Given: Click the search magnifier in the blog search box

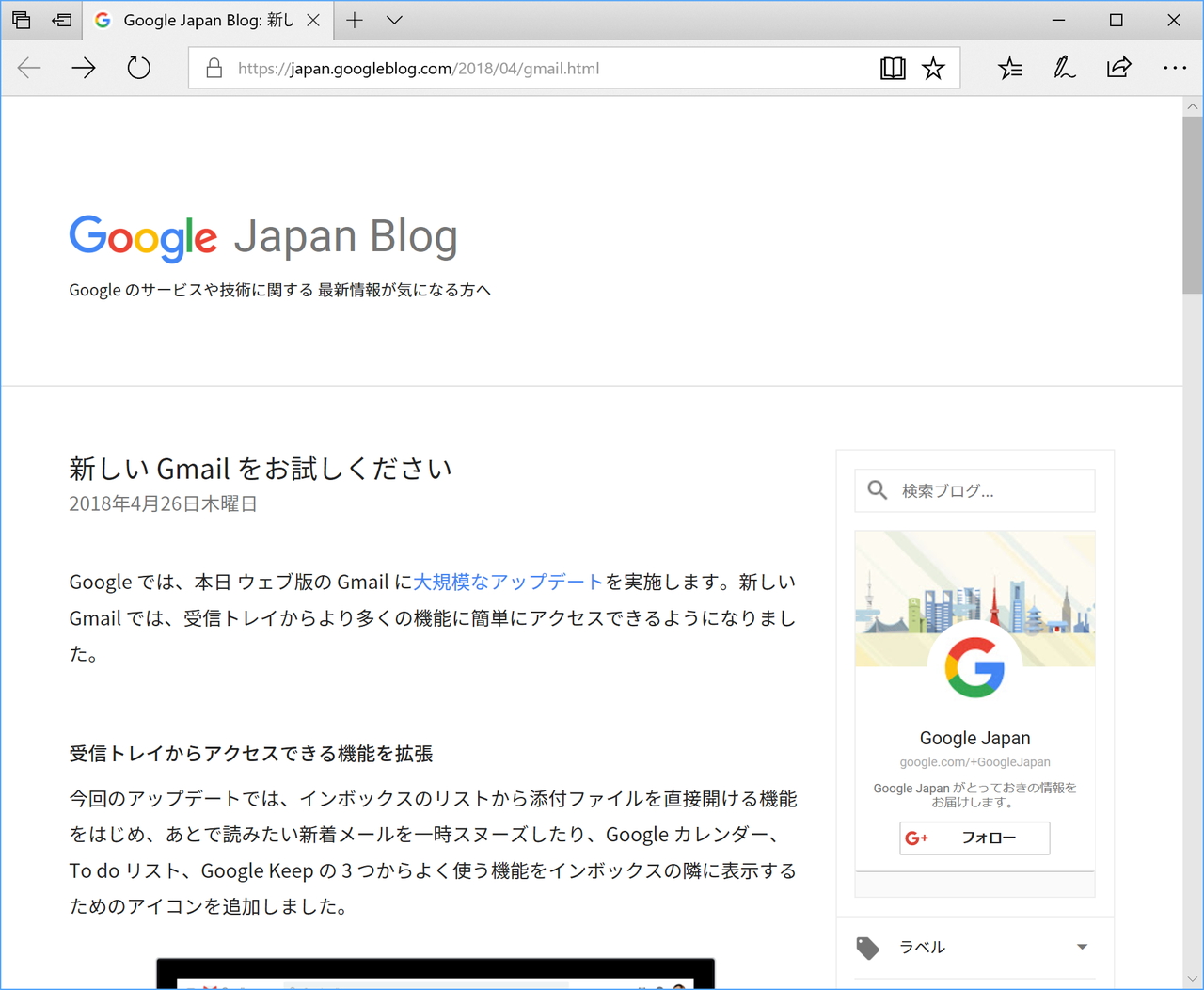Looking at the screenshot, I should 877,489.
